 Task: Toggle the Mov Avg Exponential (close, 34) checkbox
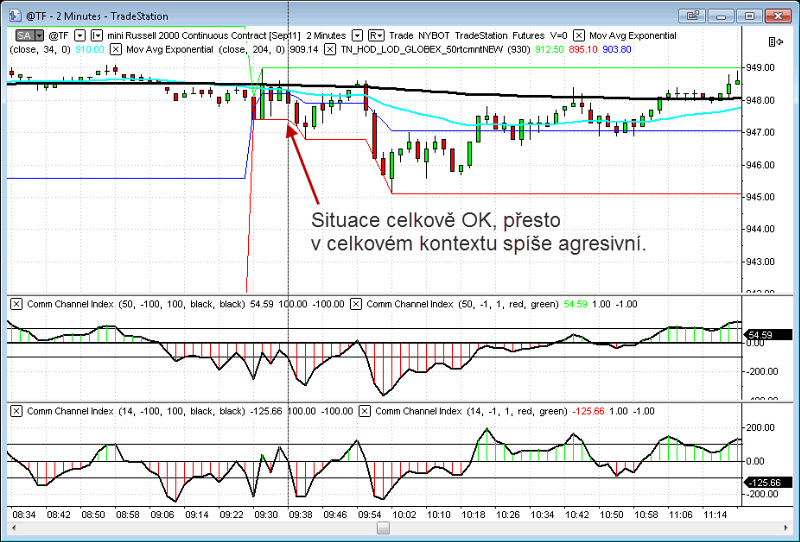click(579, 36)
